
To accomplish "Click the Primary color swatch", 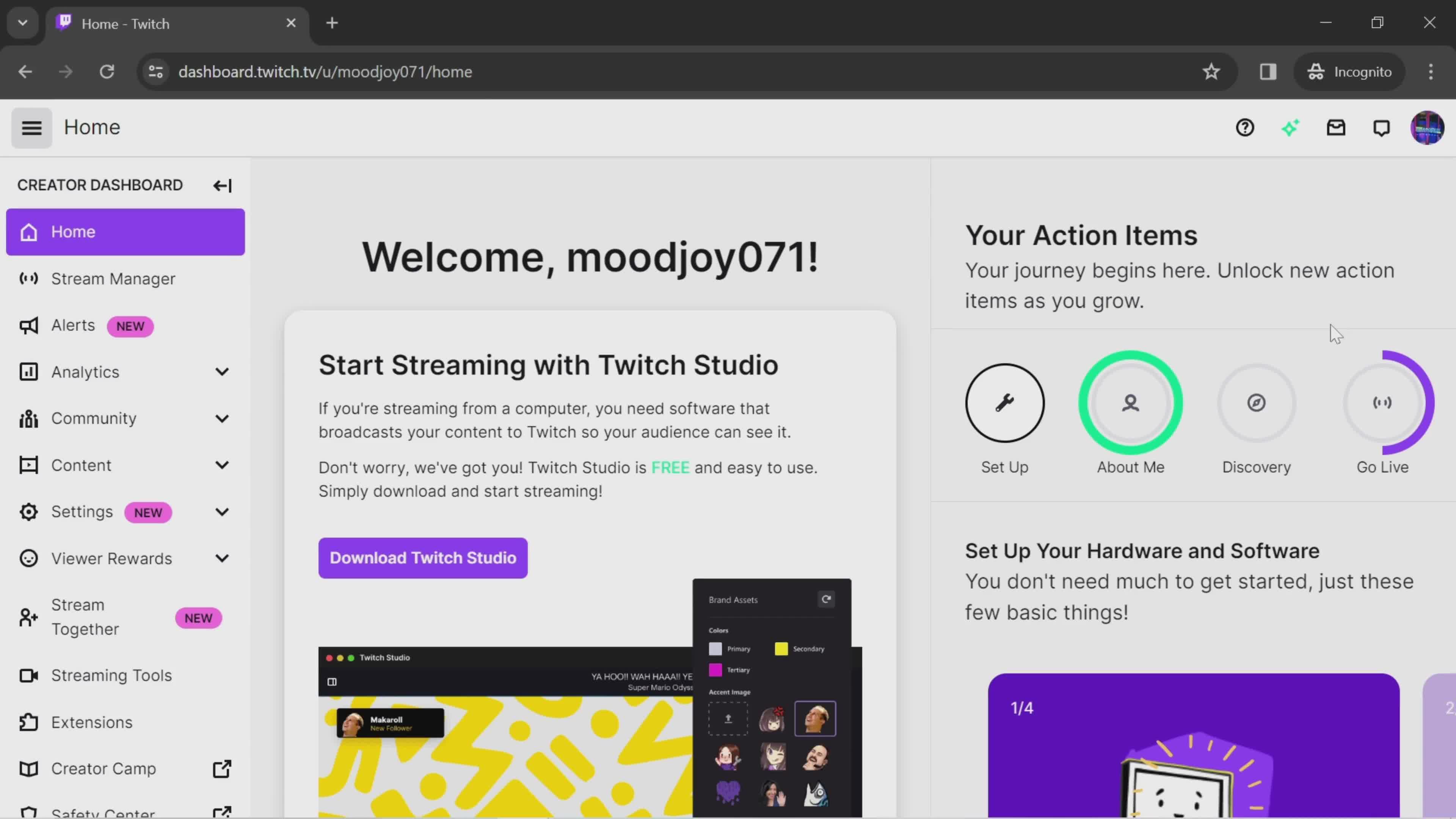I will [715, 649].
